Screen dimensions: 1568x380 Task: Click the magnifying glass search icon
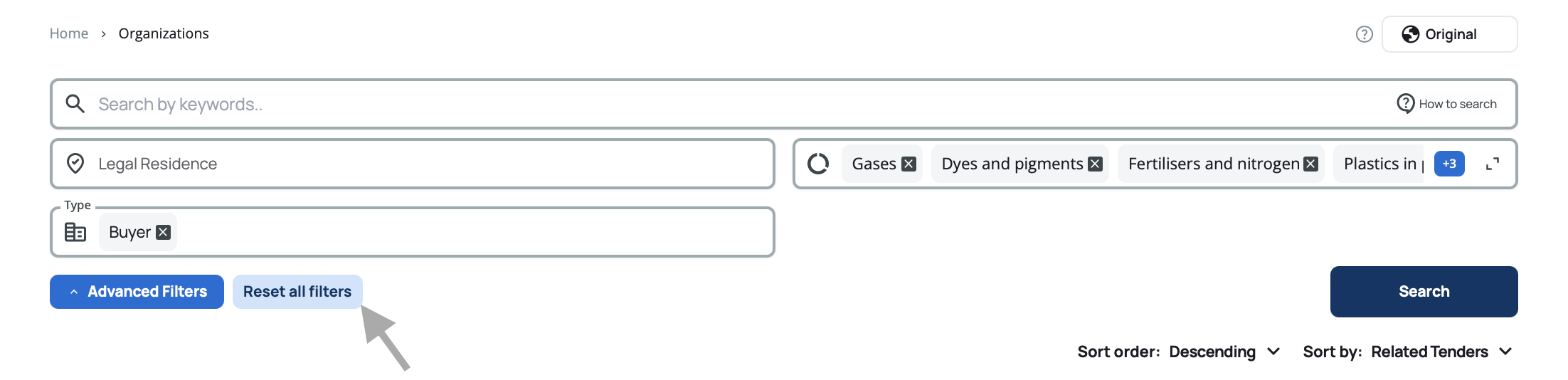coord(75,104)
